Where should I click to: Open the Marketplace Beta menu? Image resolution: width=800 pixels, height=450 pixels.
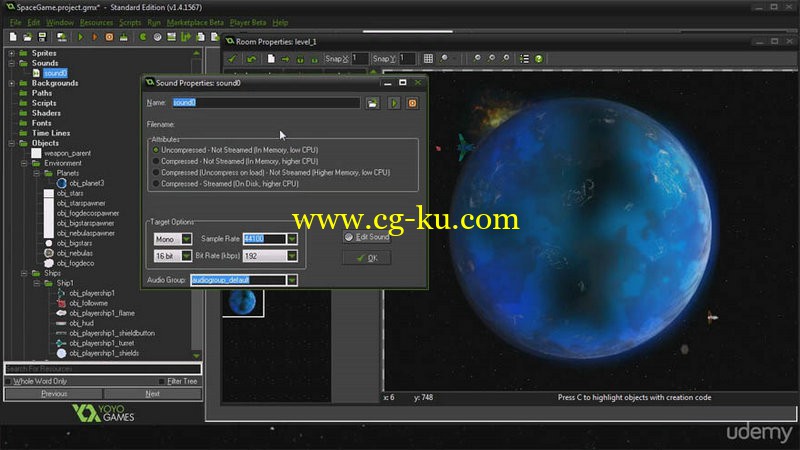pos(195,22)
